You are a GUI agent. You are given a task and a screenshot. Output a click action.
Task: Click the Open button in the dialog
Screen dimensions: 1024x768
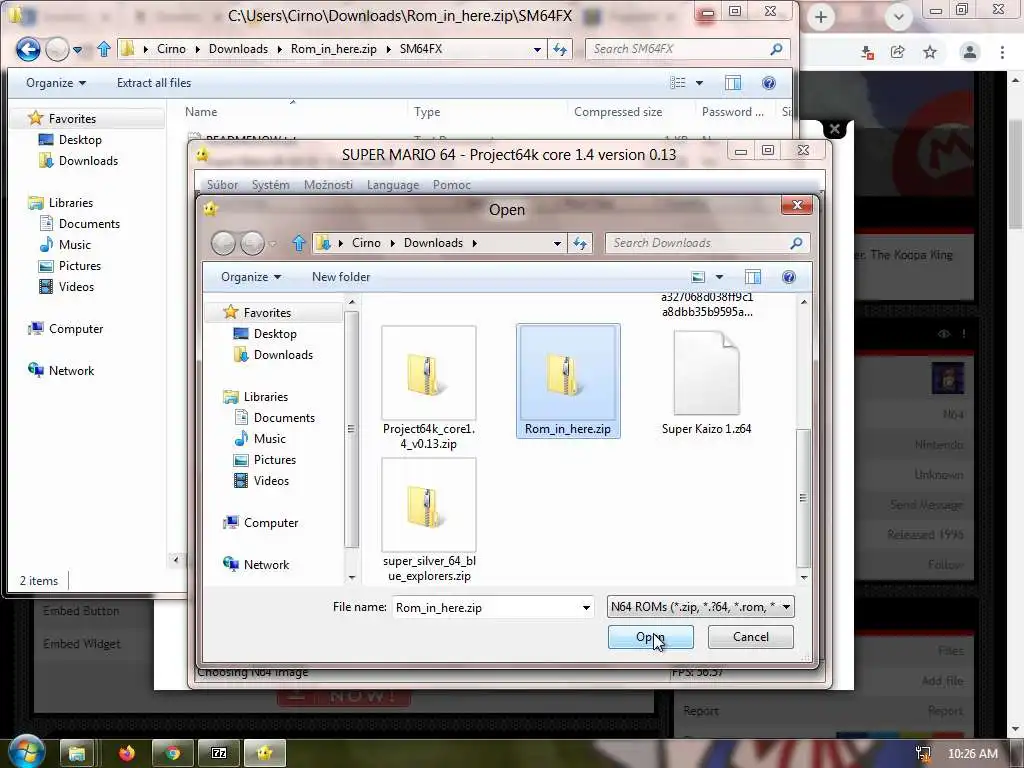point(650,637)
